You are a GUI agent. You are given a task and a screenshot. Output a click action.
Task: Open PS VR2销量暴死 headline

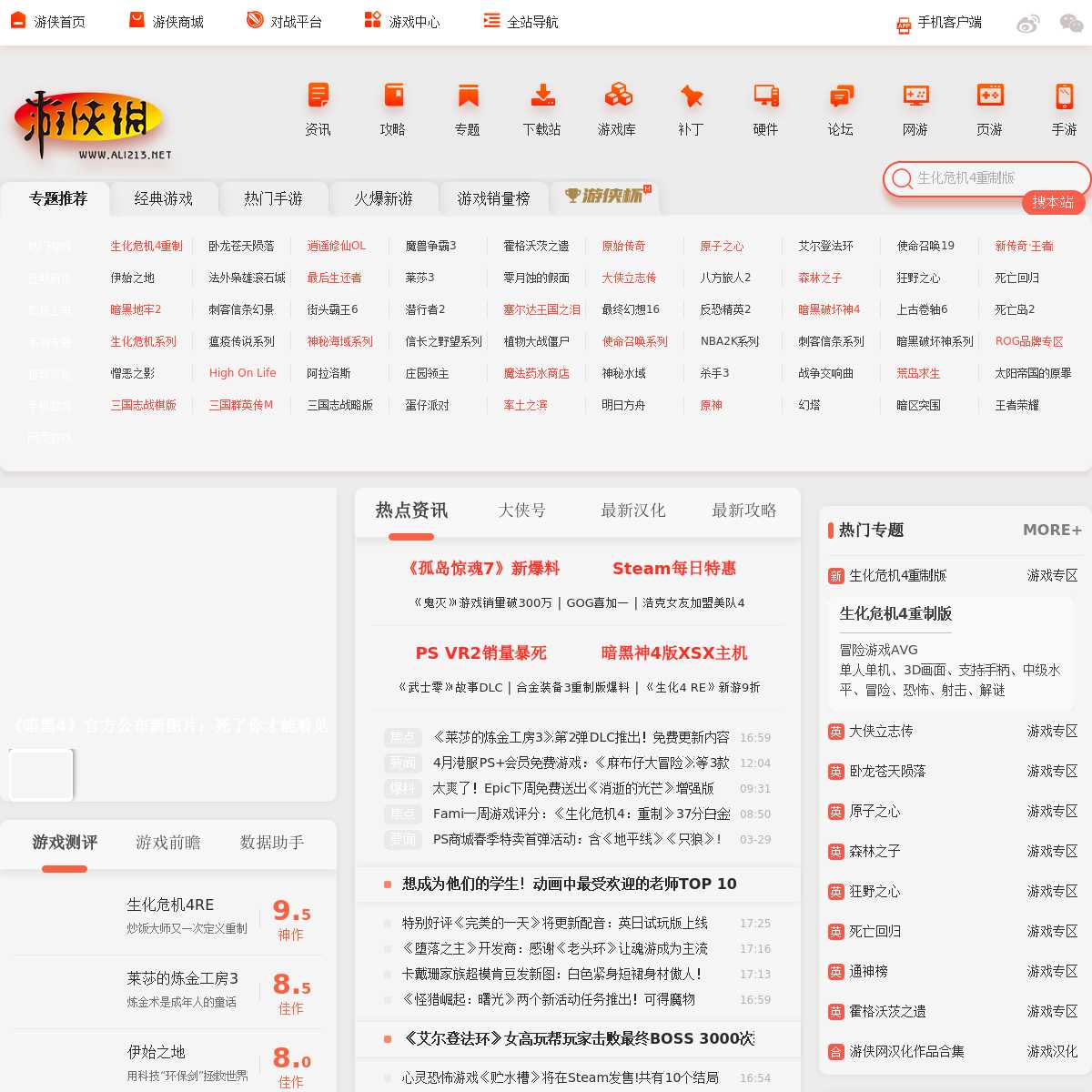pyautogui.click(x=480, y=653)
